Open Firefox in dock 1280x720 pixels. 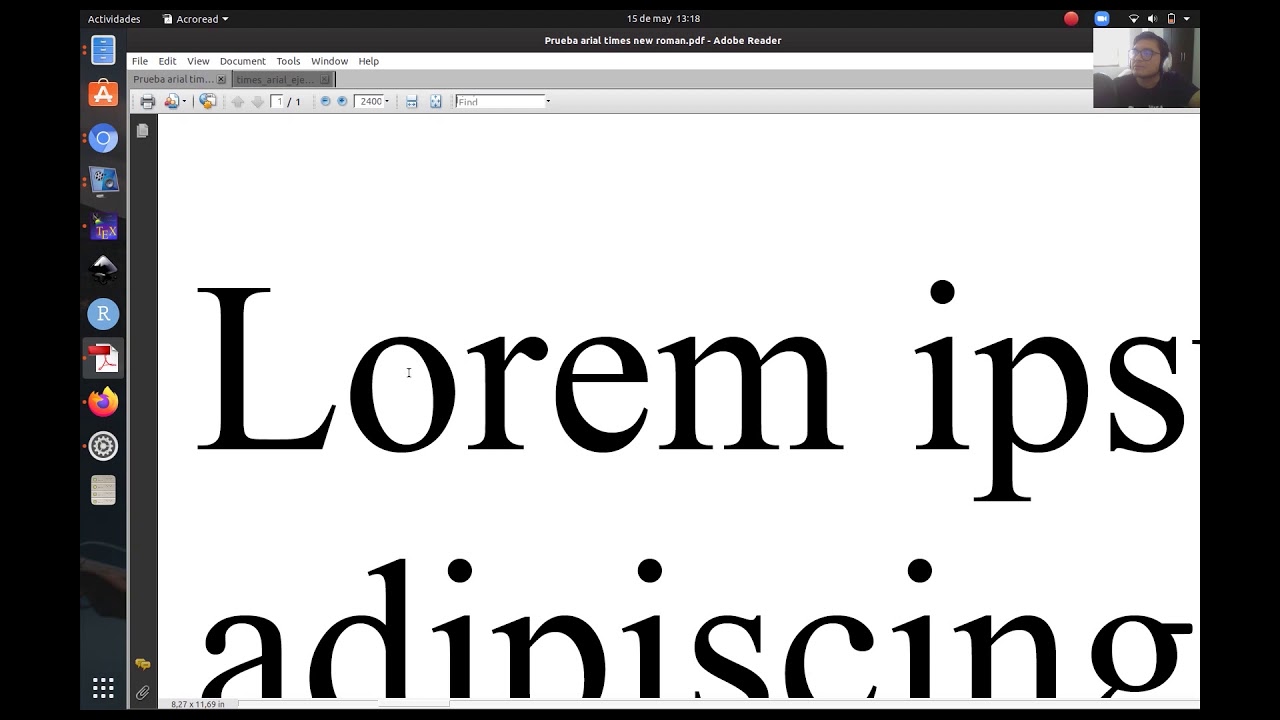[103, 402]
